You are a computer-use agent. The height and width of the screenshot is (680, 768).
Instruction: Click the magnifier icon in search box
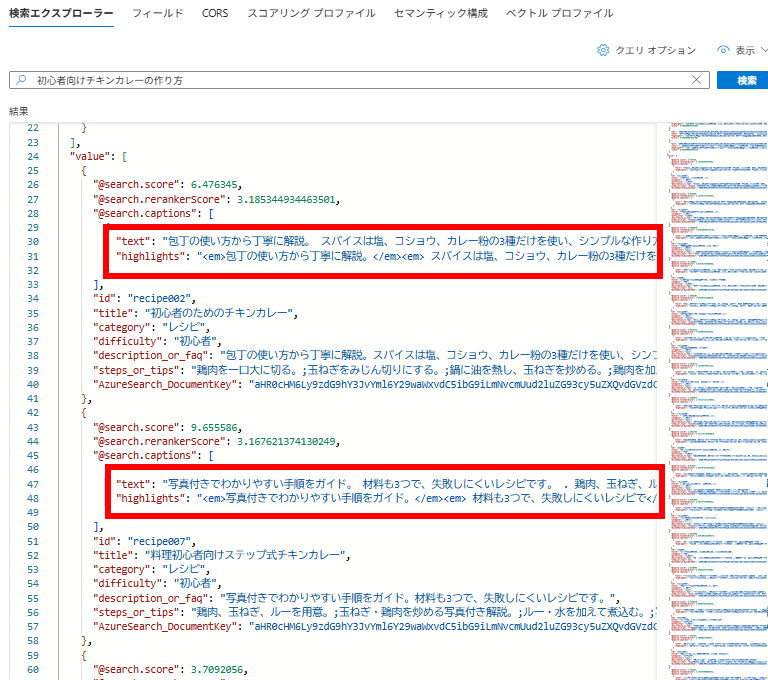[21, 80]
